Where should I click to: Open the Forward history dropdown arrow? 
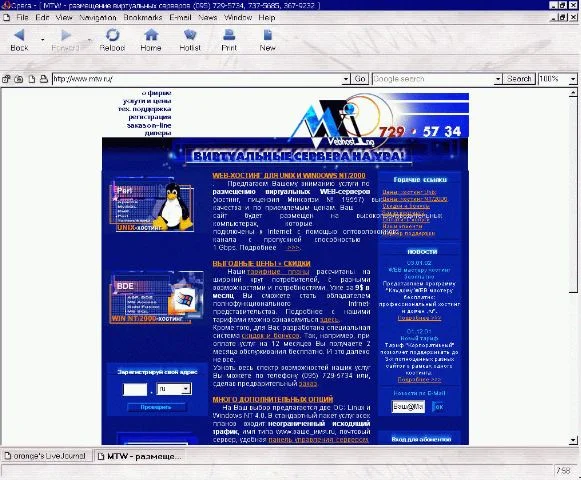[x=89, y=39]
